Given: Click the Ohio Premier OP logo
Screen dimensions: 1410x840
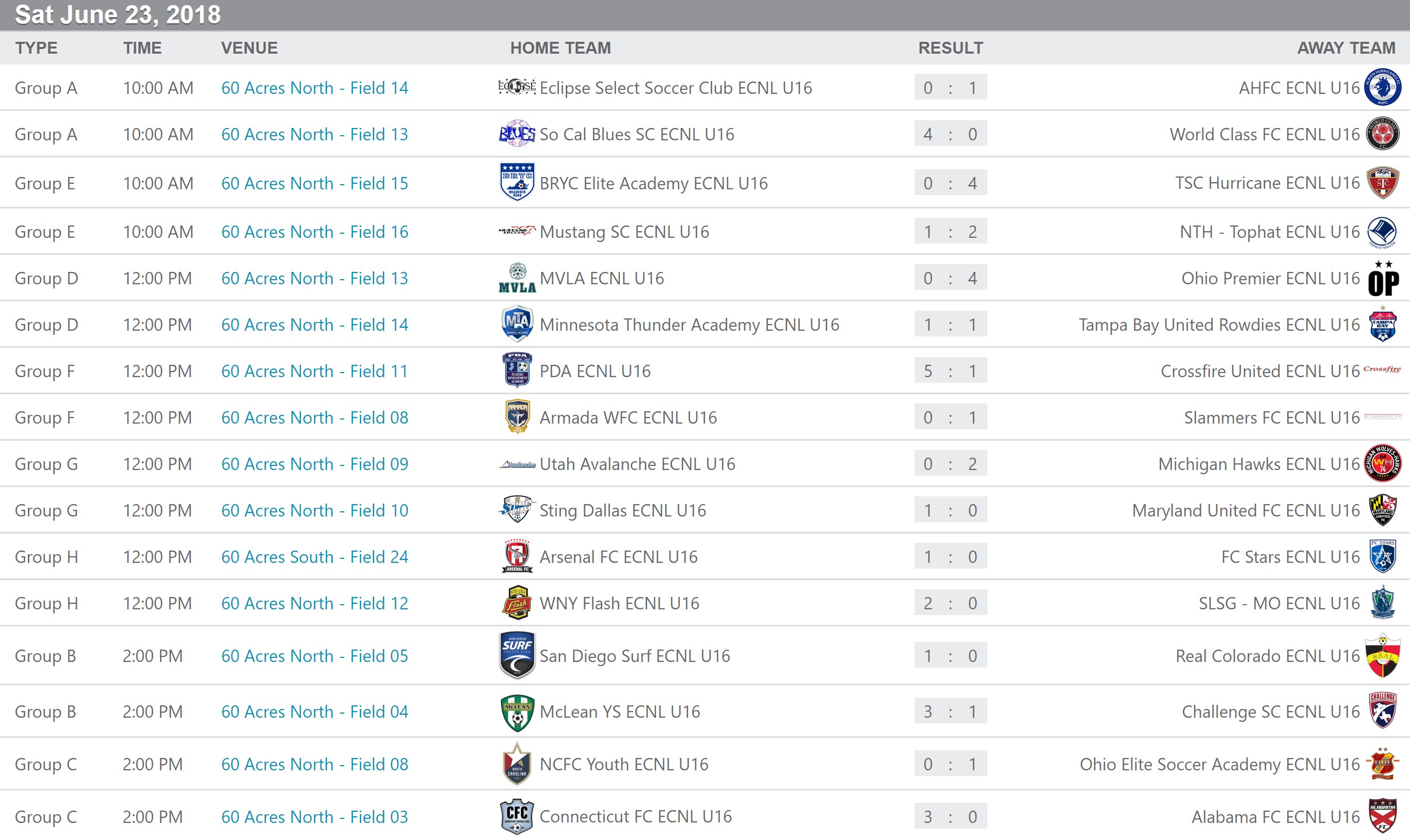Looking at the screenshot, I should 1383,278.
